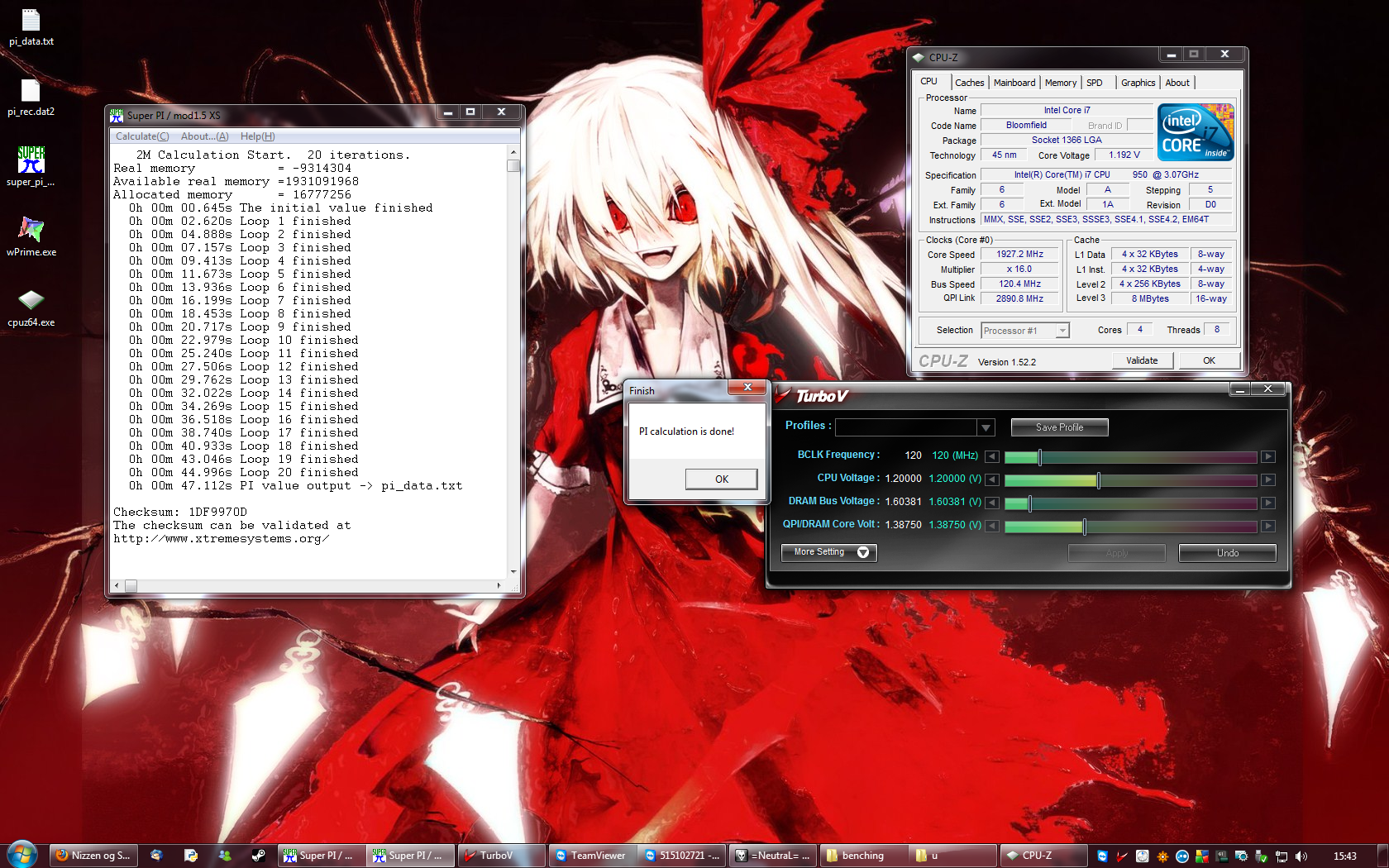Click the Undo button in TurboV
The height and width of the screenshot is (868, 1389).
[x=1228, y=553]
